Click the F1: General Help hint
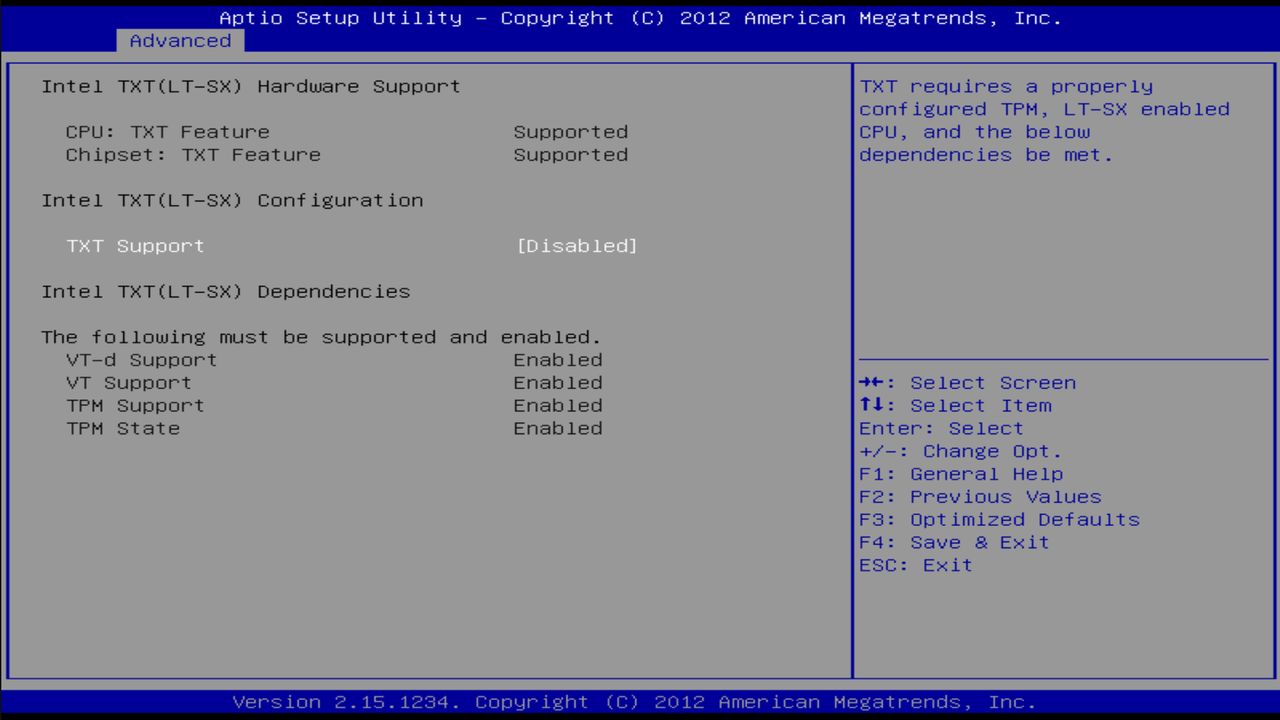The height and width of the screenshot is (720, 1280). coord(961,475)
